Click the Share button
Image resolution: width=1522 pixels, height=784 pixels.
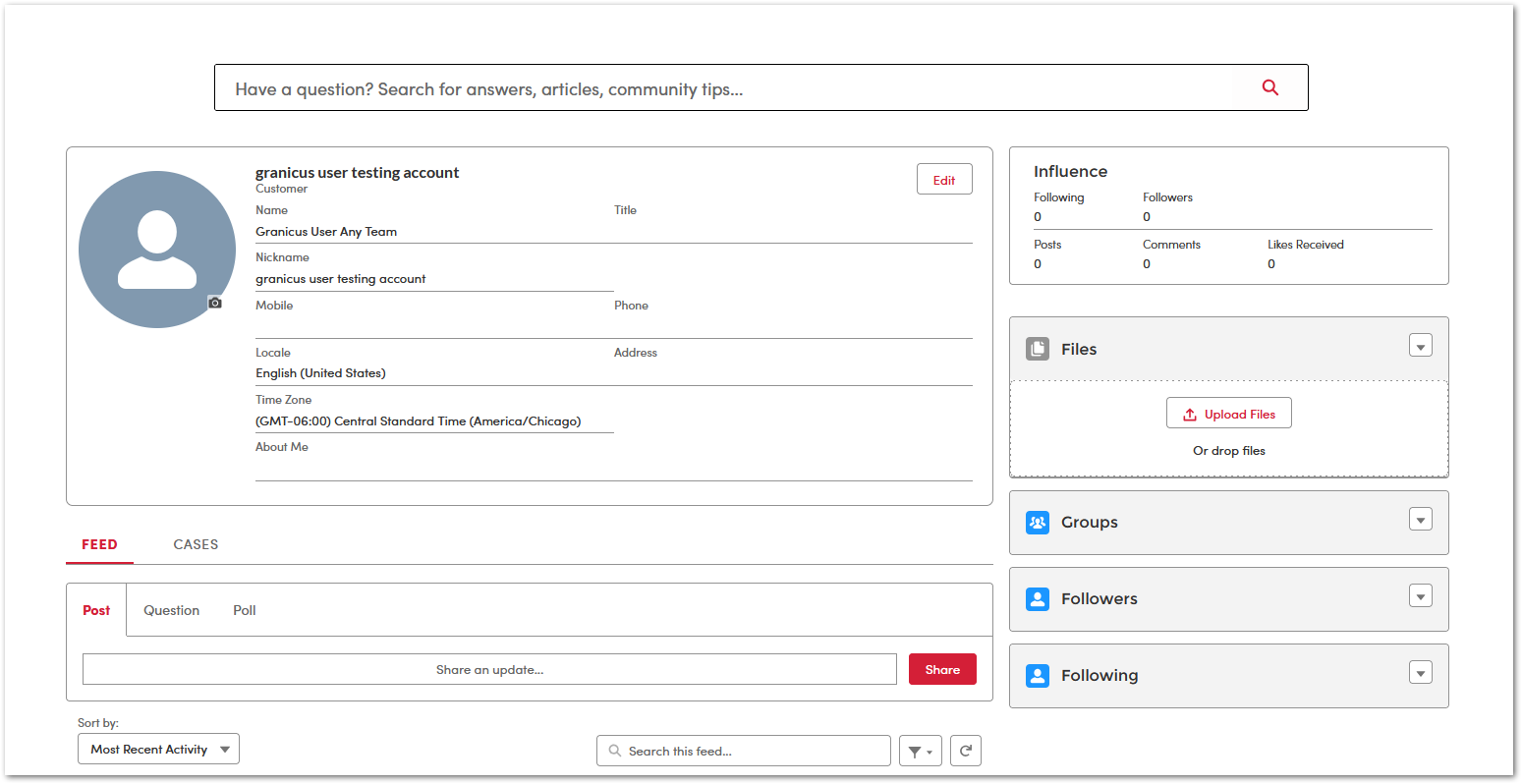941,668
